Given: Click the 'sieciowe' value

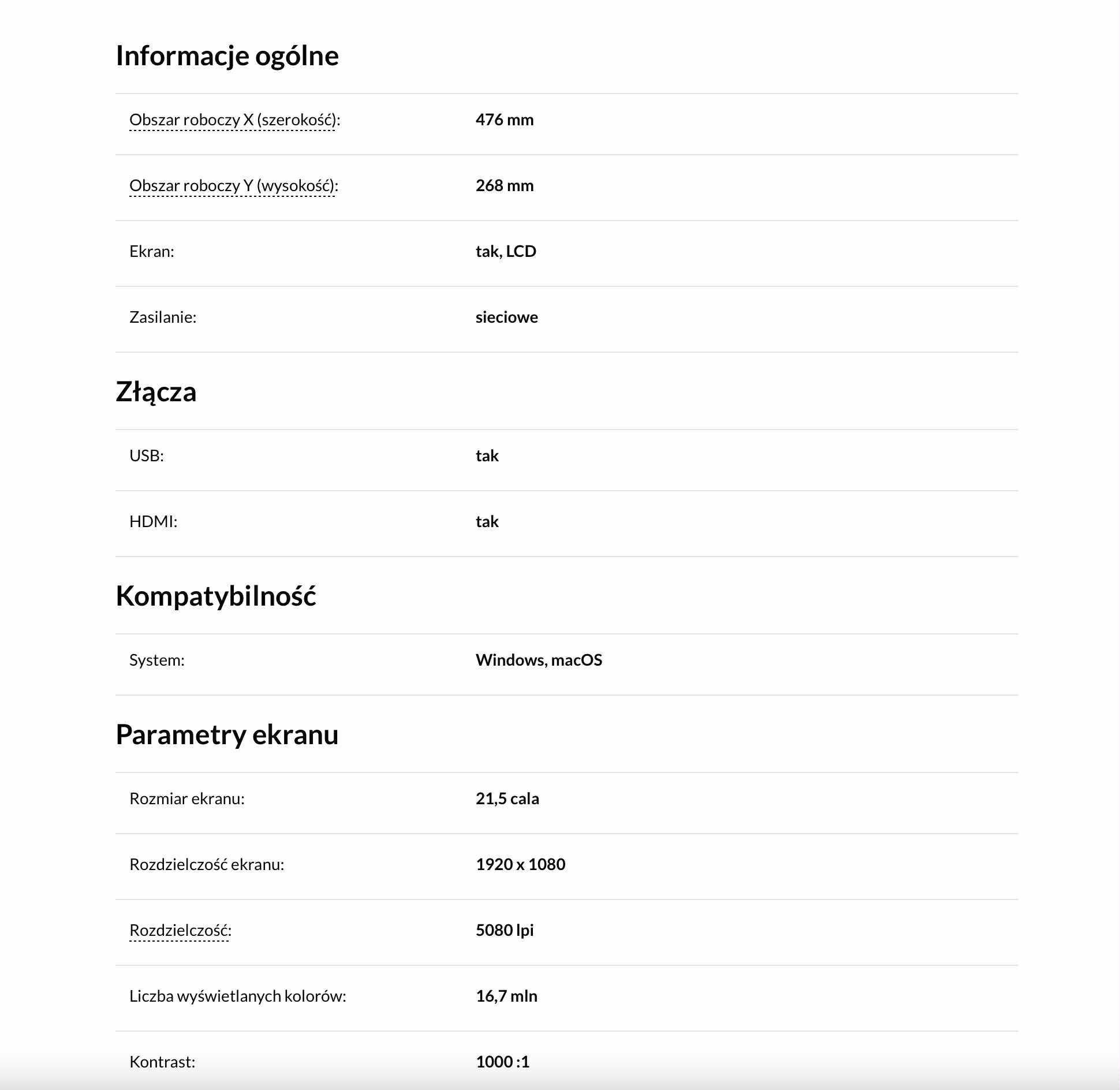Looking at the screenshot, I should 507,318.
